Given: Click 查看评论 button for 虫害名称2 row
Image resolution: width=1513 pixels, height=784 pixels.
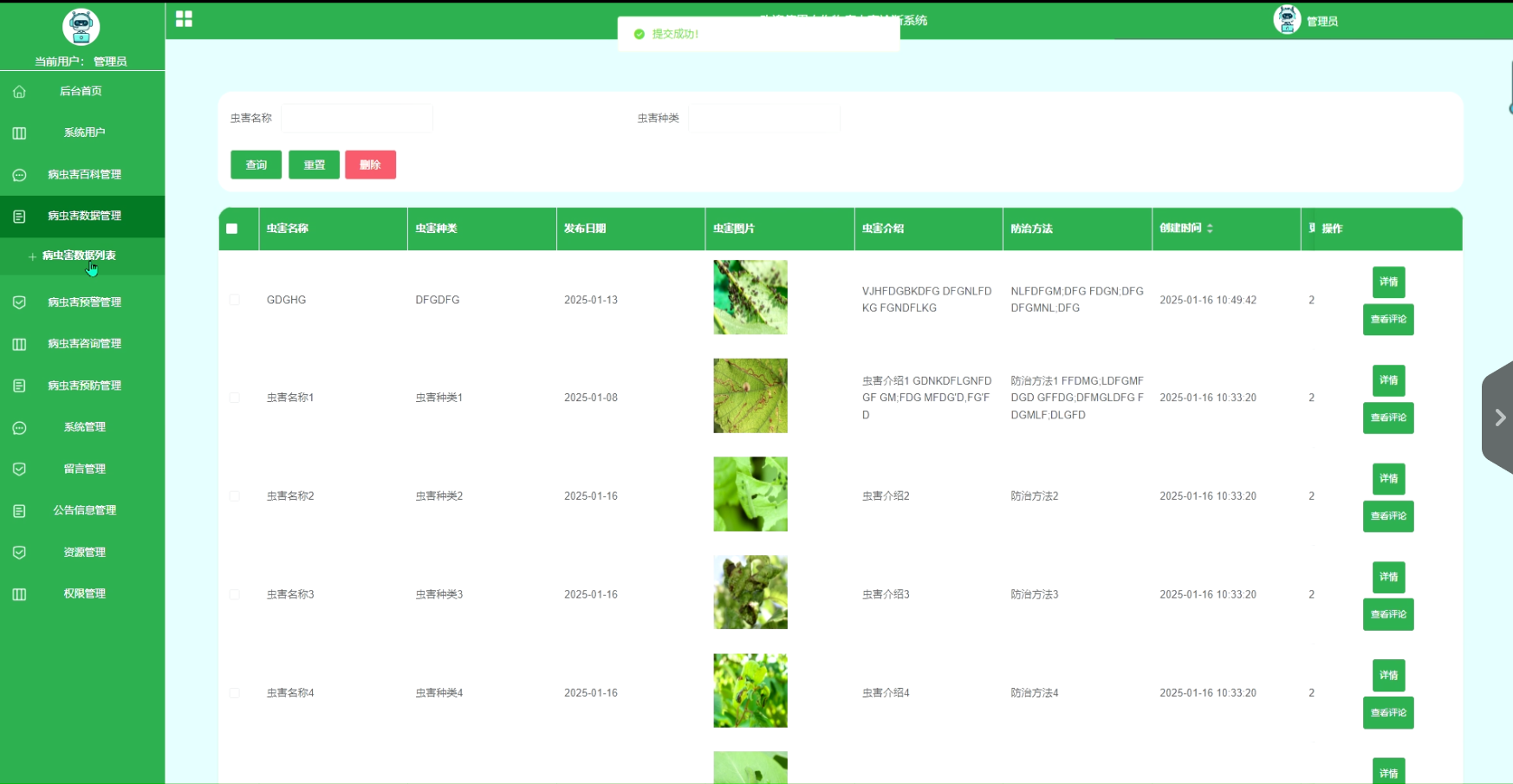Looking at the screenshot, I should click(1388, 516).
